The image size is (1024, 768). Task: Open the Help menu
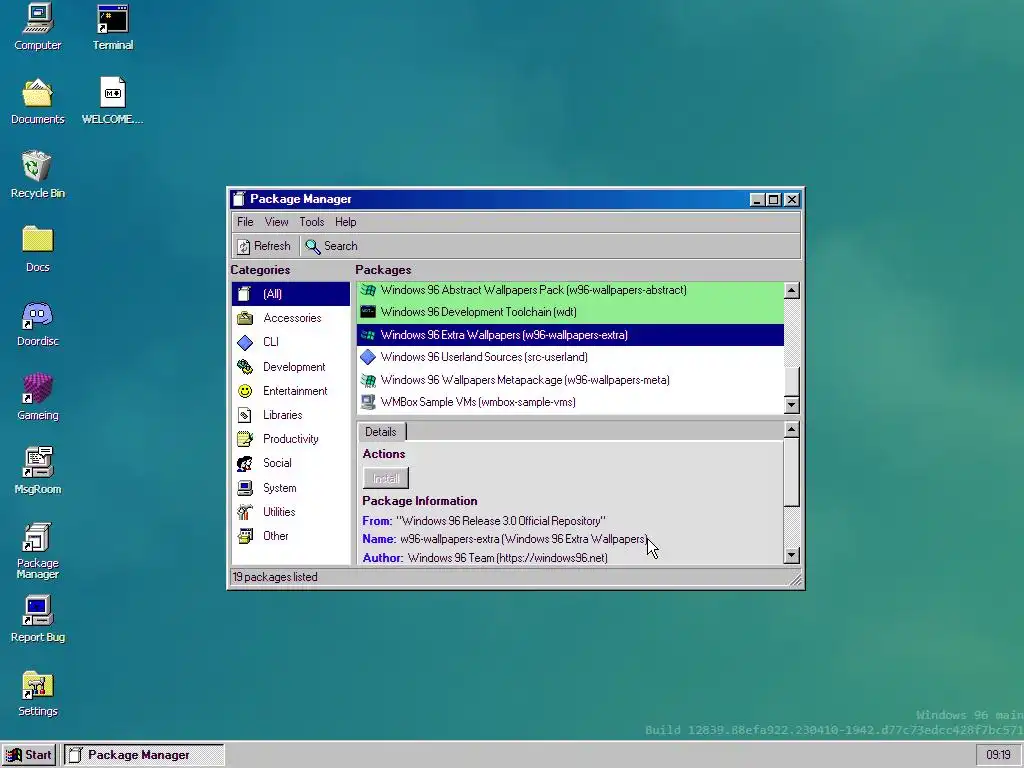pos(345,222)
